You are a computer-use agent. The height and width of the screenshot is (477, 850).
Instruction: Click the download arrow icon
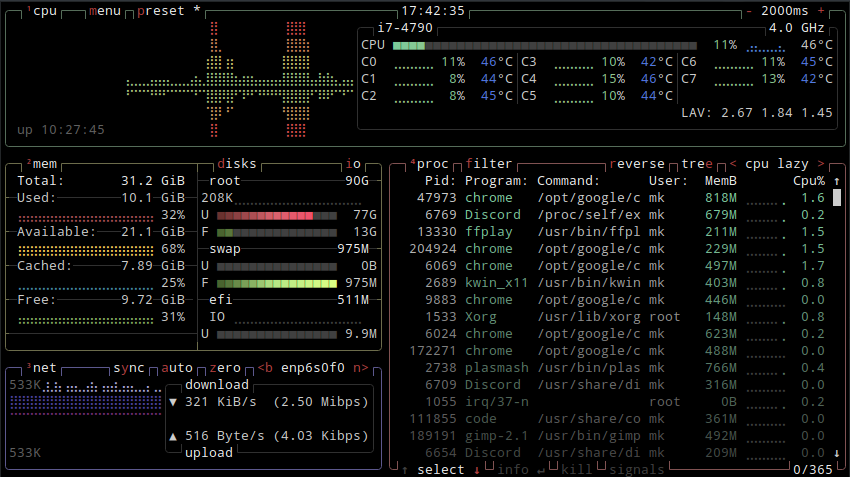[x=173, y=402]
